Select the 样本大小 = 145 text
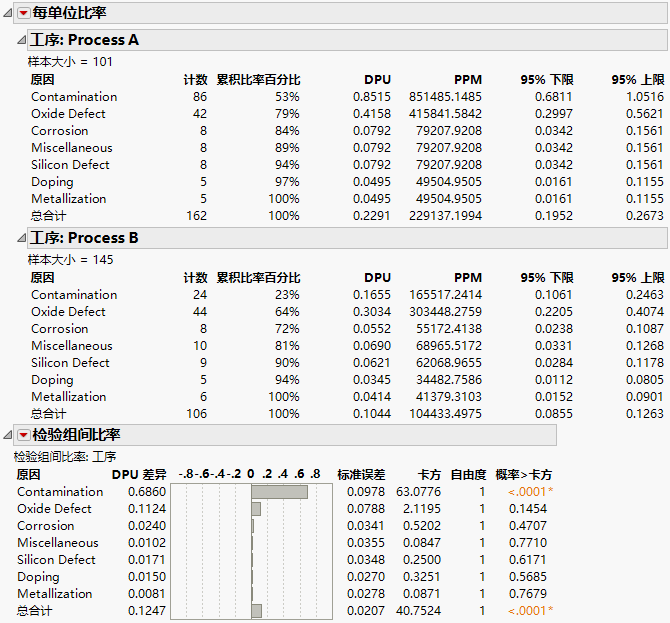Image resolution: width=670 pixels, height=623 pixels. 71,260
